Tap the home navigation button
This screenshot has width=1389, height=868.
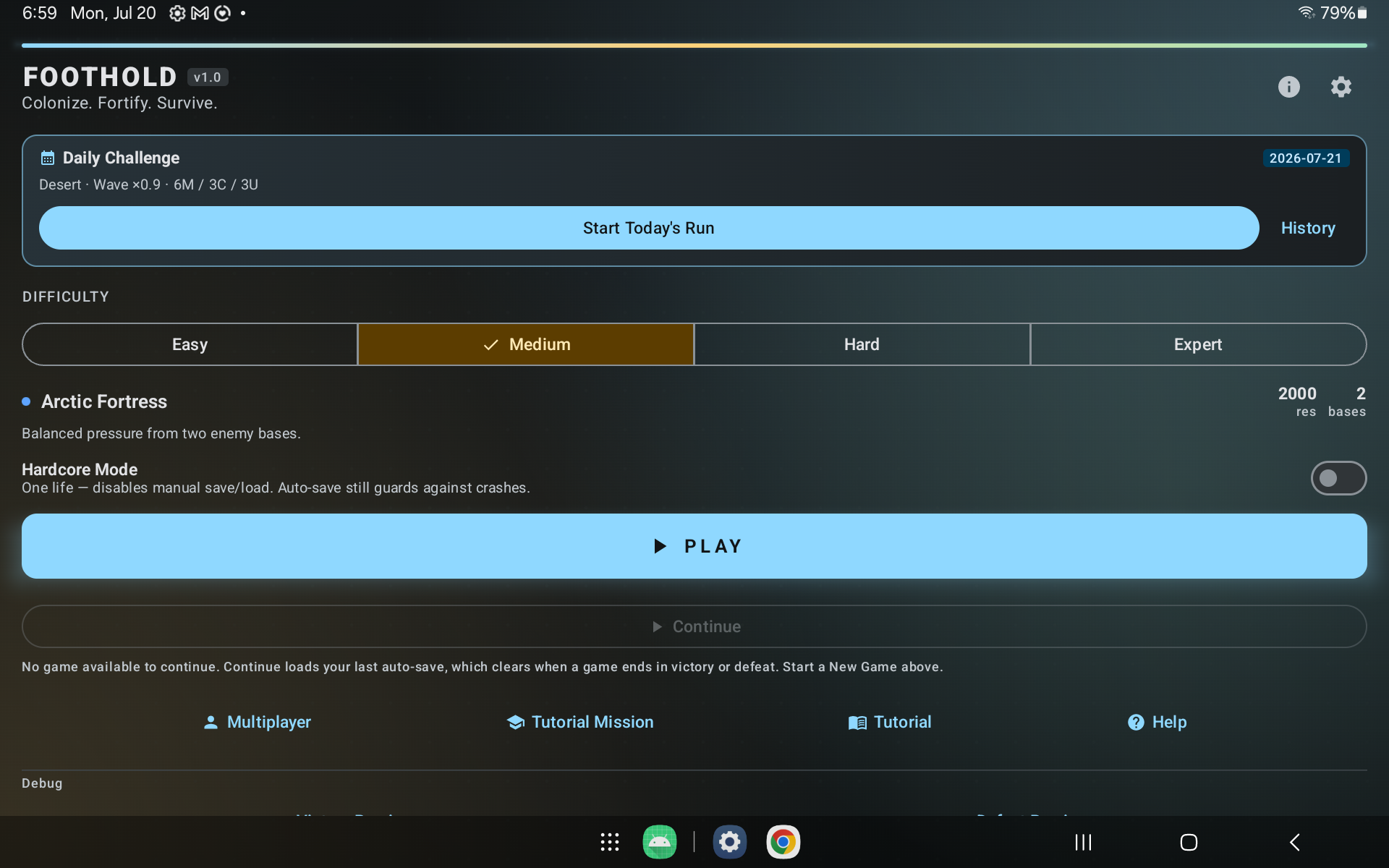coord(1189,842)
